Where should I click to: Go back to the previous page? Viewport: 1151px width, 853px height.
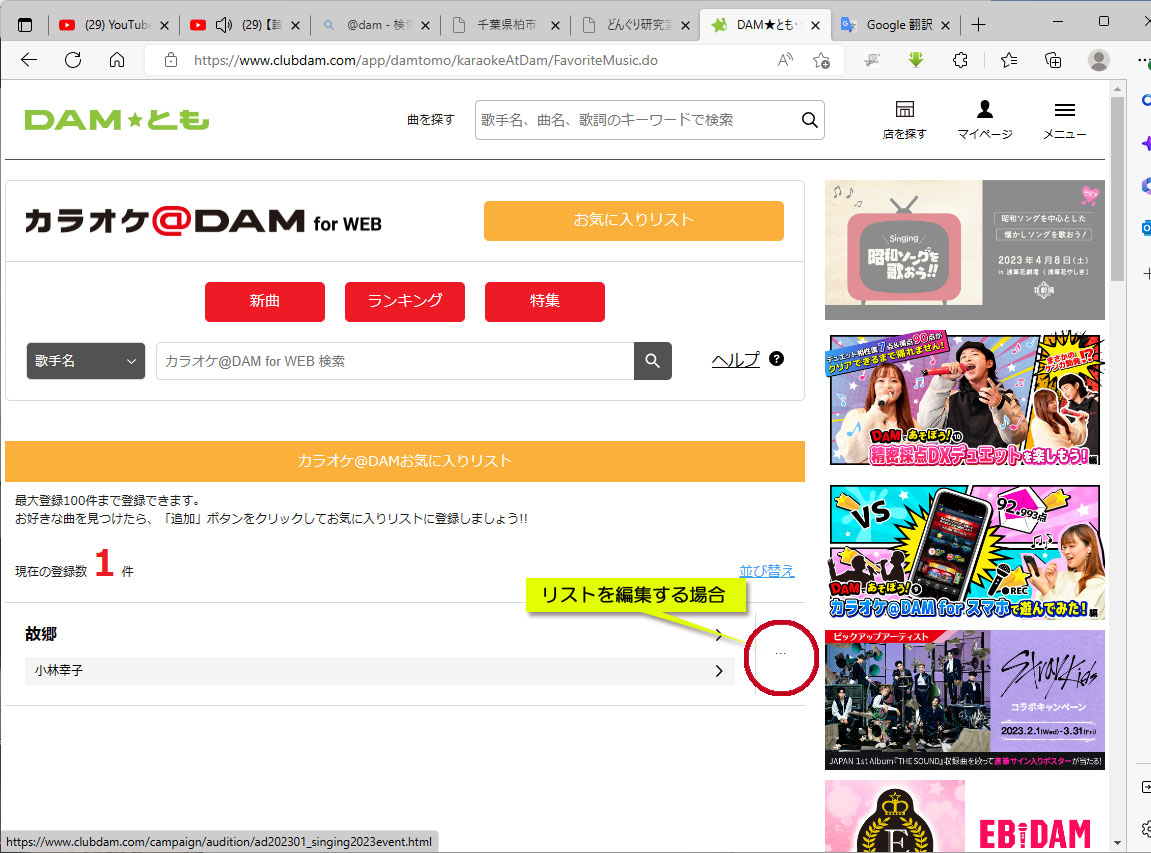tap(29, 60)
